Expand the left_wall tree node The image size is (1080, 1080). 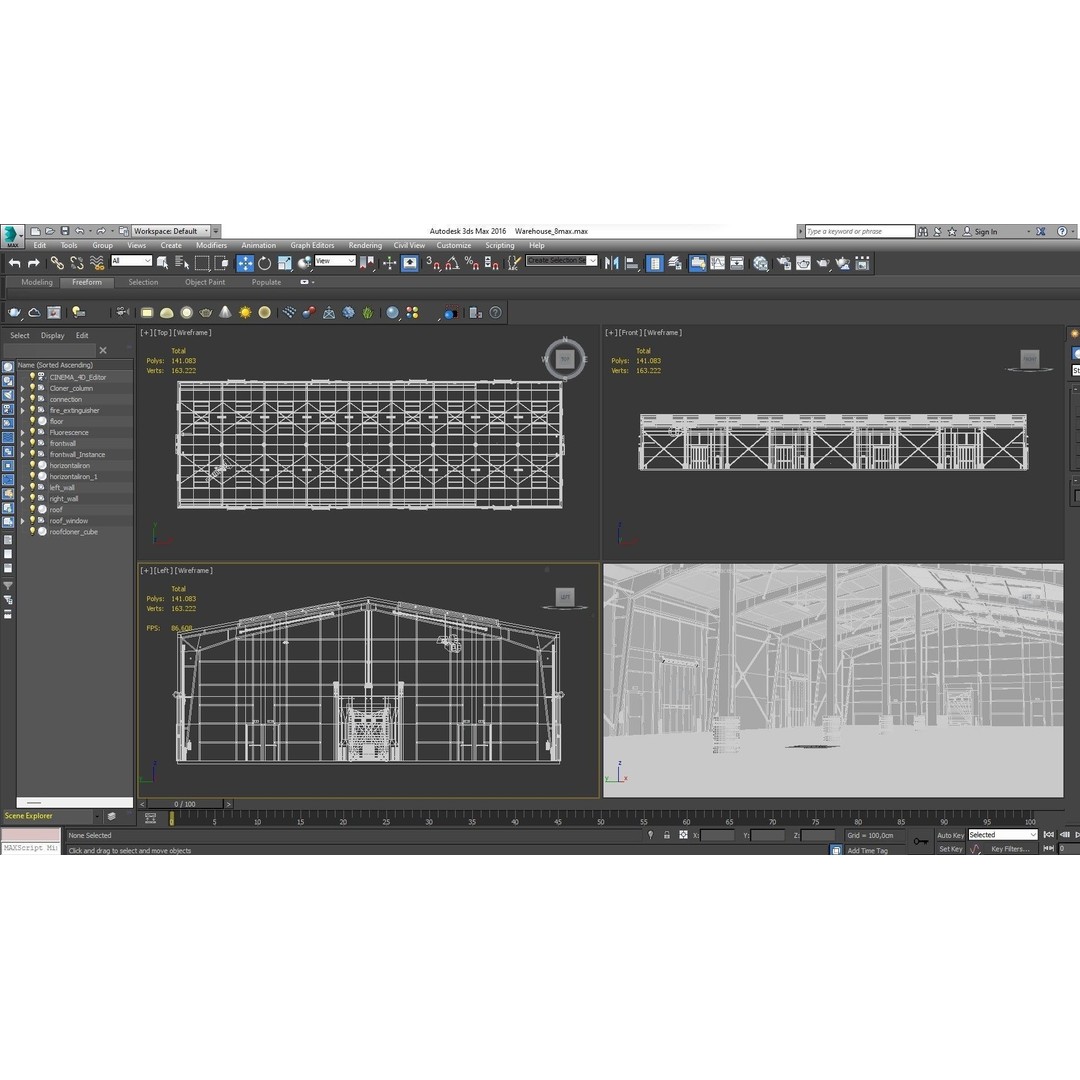point(22,488)
